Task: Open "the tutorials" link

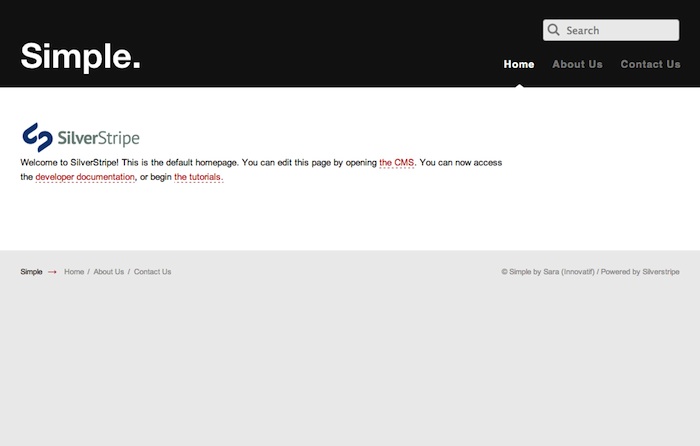Action: (198, 177)
